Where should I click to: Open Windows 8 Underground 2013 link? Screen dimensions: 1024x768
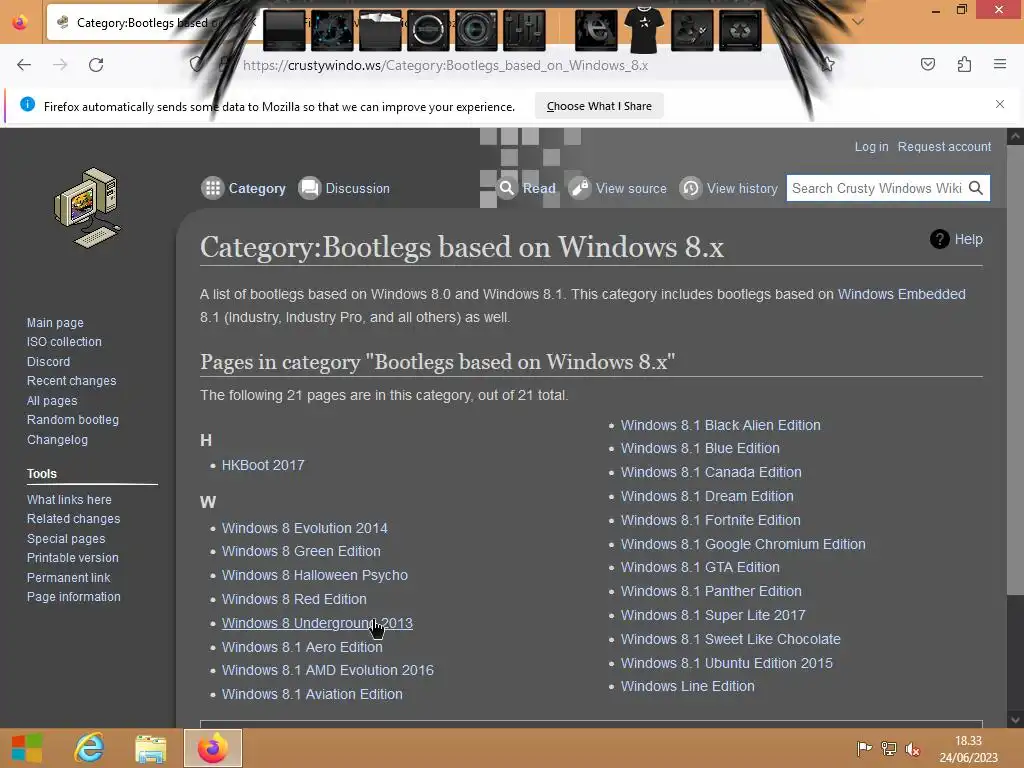point(317,623)
